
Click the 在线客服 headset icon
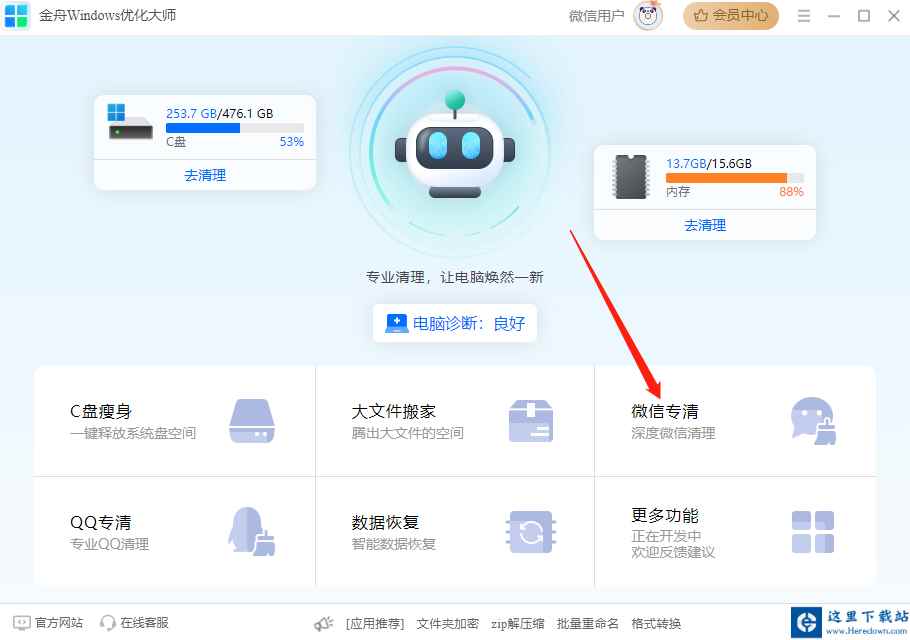[107, 623]
